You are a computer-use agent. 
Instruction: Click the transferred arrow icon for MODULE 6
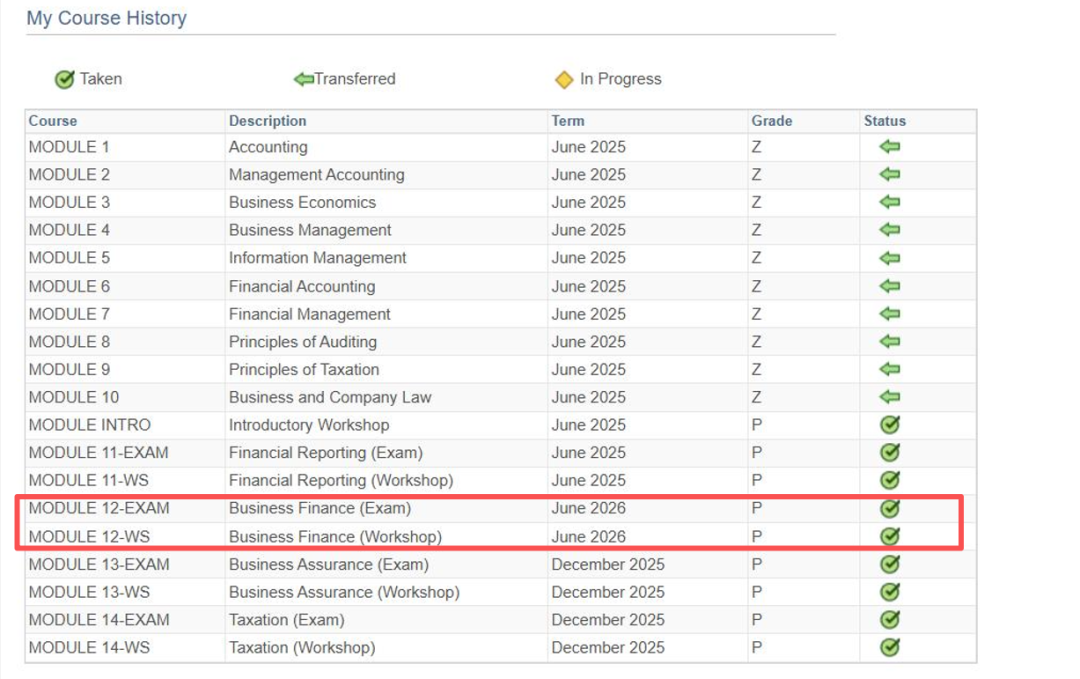(890, 286)
